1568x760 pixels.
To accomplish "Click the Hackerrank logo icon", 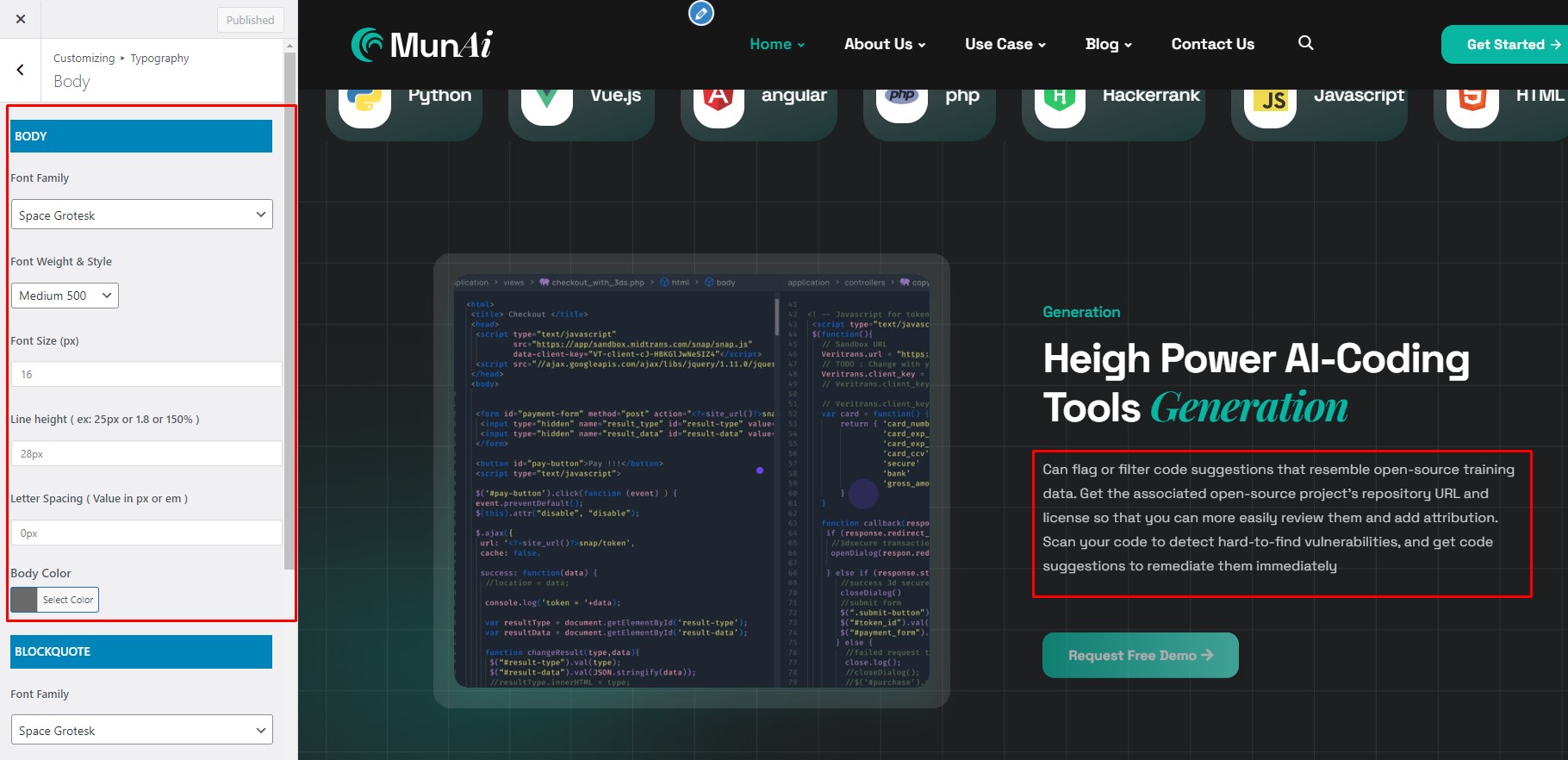I will [x=1060, y=103].
